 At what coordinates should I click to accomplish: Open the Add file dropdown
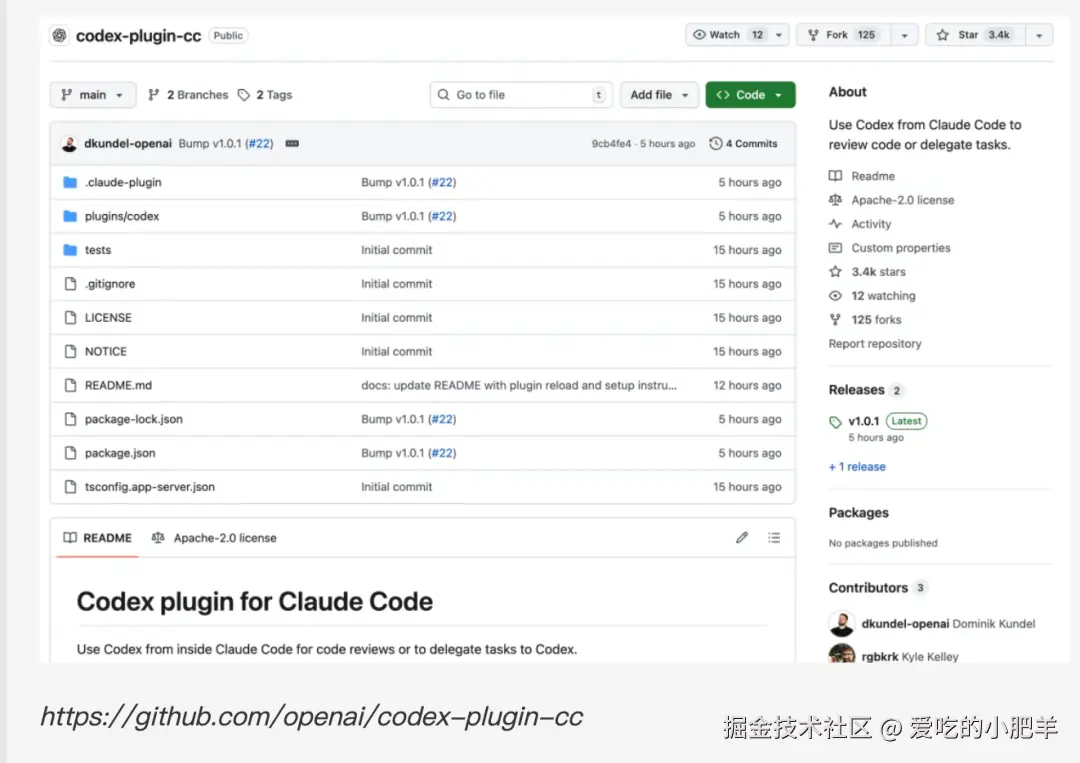coord(659,94)
